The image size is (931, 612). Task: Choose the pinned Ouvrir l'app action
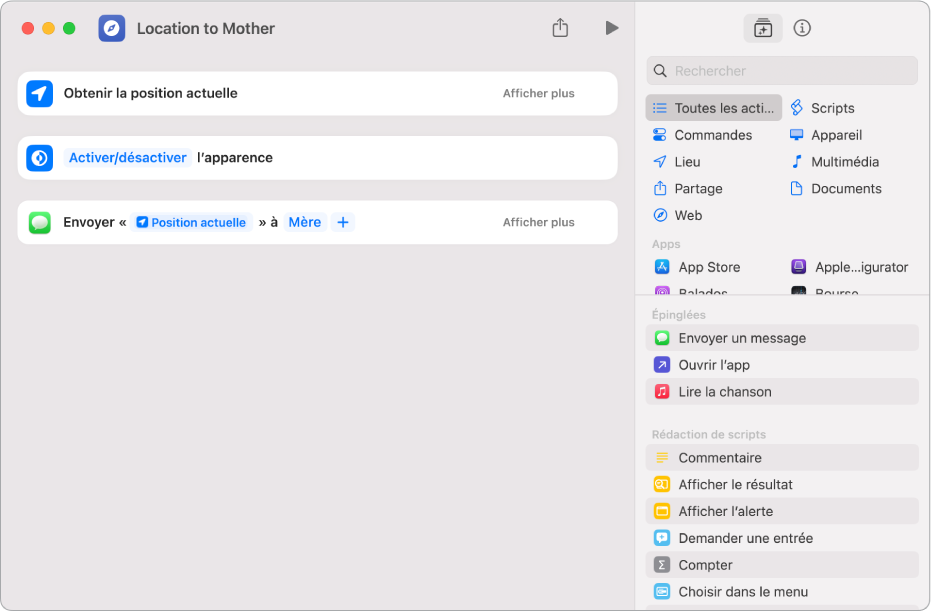coord(782,364)
